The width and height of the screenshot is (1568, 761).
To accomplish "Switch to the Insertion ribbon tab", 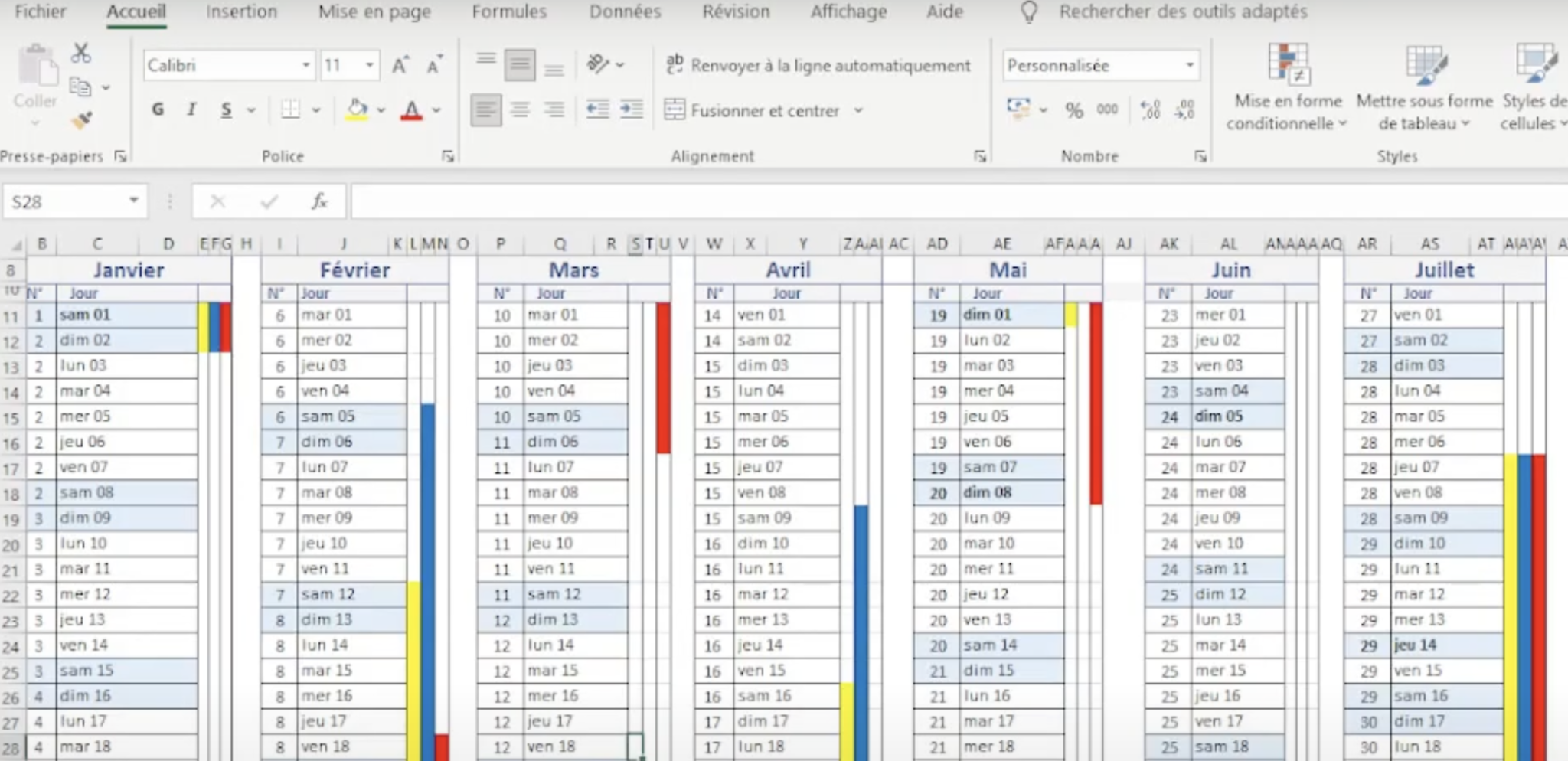I will 240,11.
